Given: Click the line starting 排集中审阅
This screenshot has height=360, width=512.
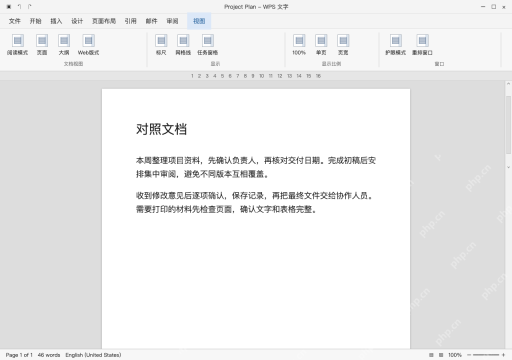Looking at the screenshot, I should 202,174.
